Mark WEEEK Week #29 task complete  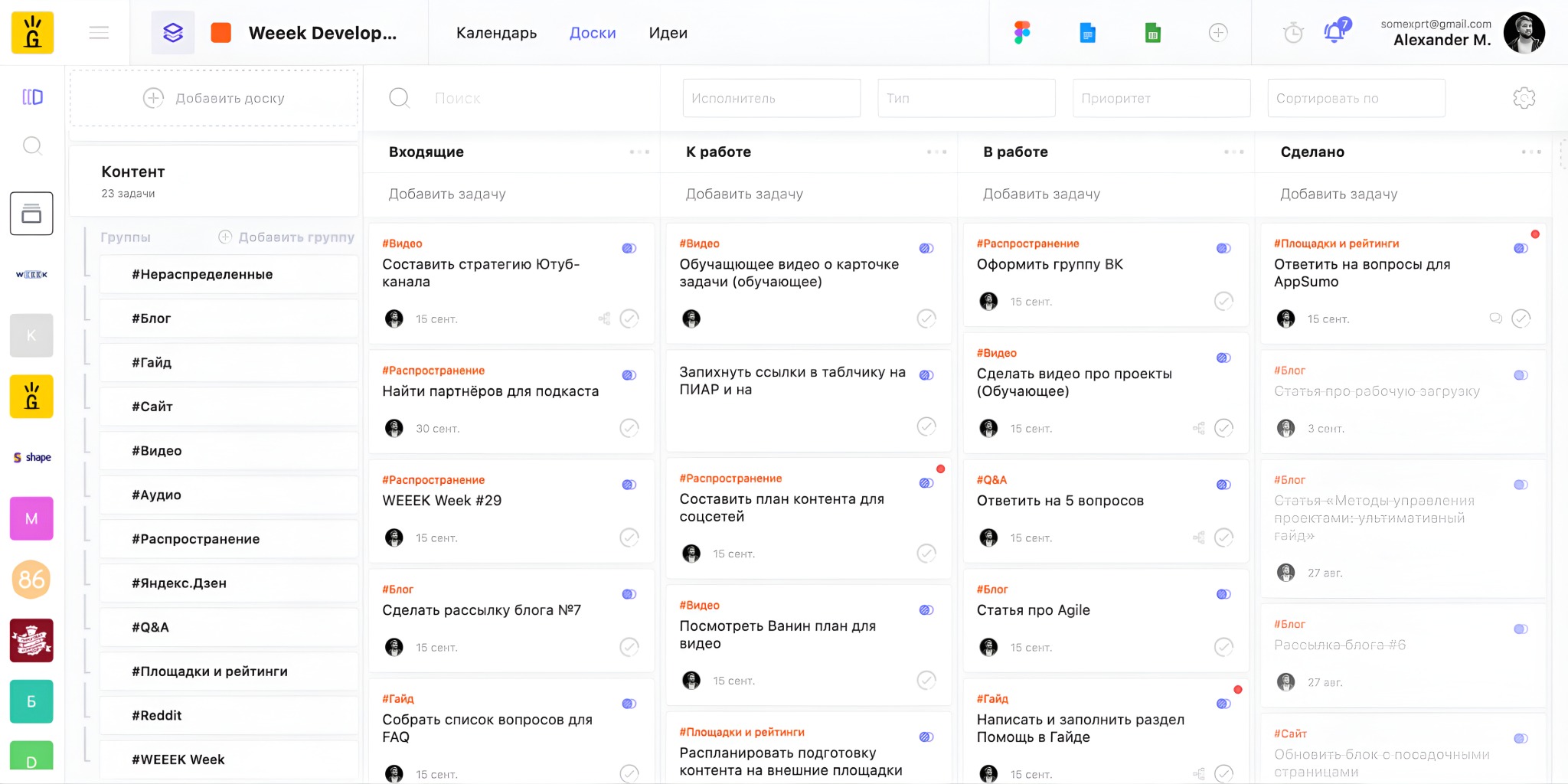pos(629,537)
